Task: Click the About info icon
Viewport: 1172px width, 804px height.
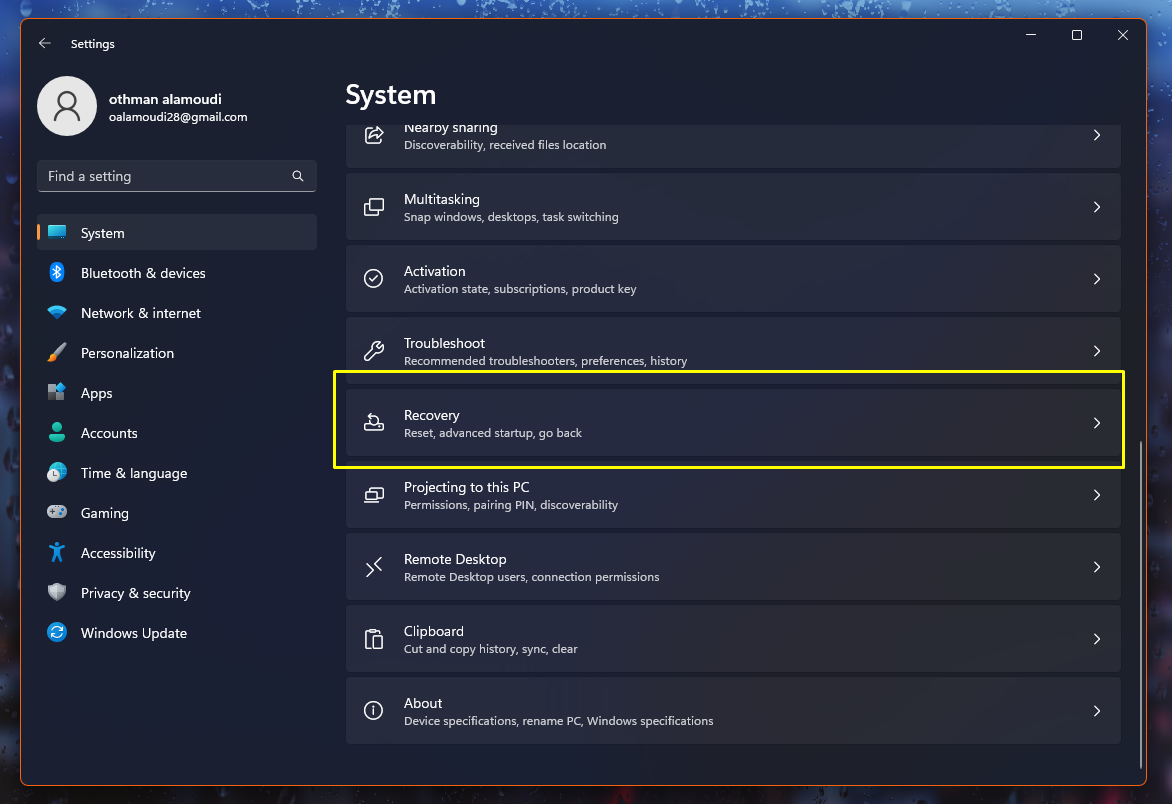Action: [374, 711]
